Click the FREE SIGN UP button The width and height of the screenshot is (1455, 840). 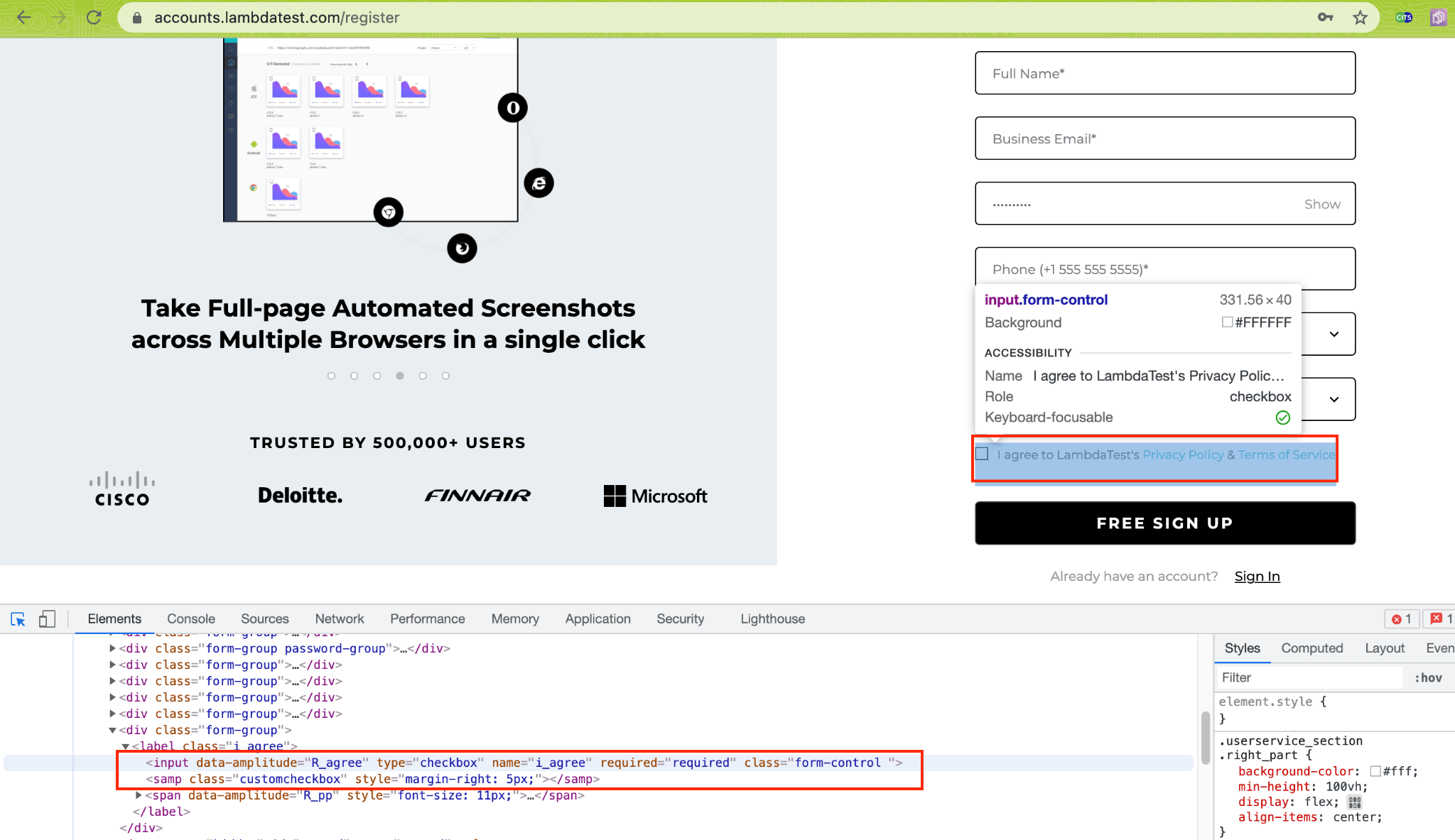point(1164,523)
